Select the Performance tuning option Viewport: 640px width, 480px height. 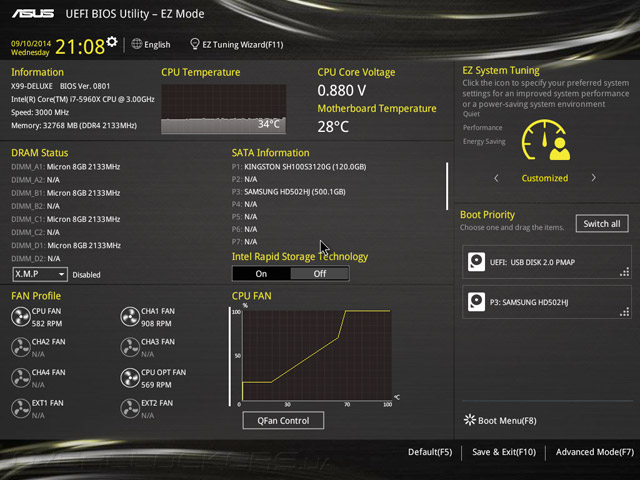(x=482, y=128)
